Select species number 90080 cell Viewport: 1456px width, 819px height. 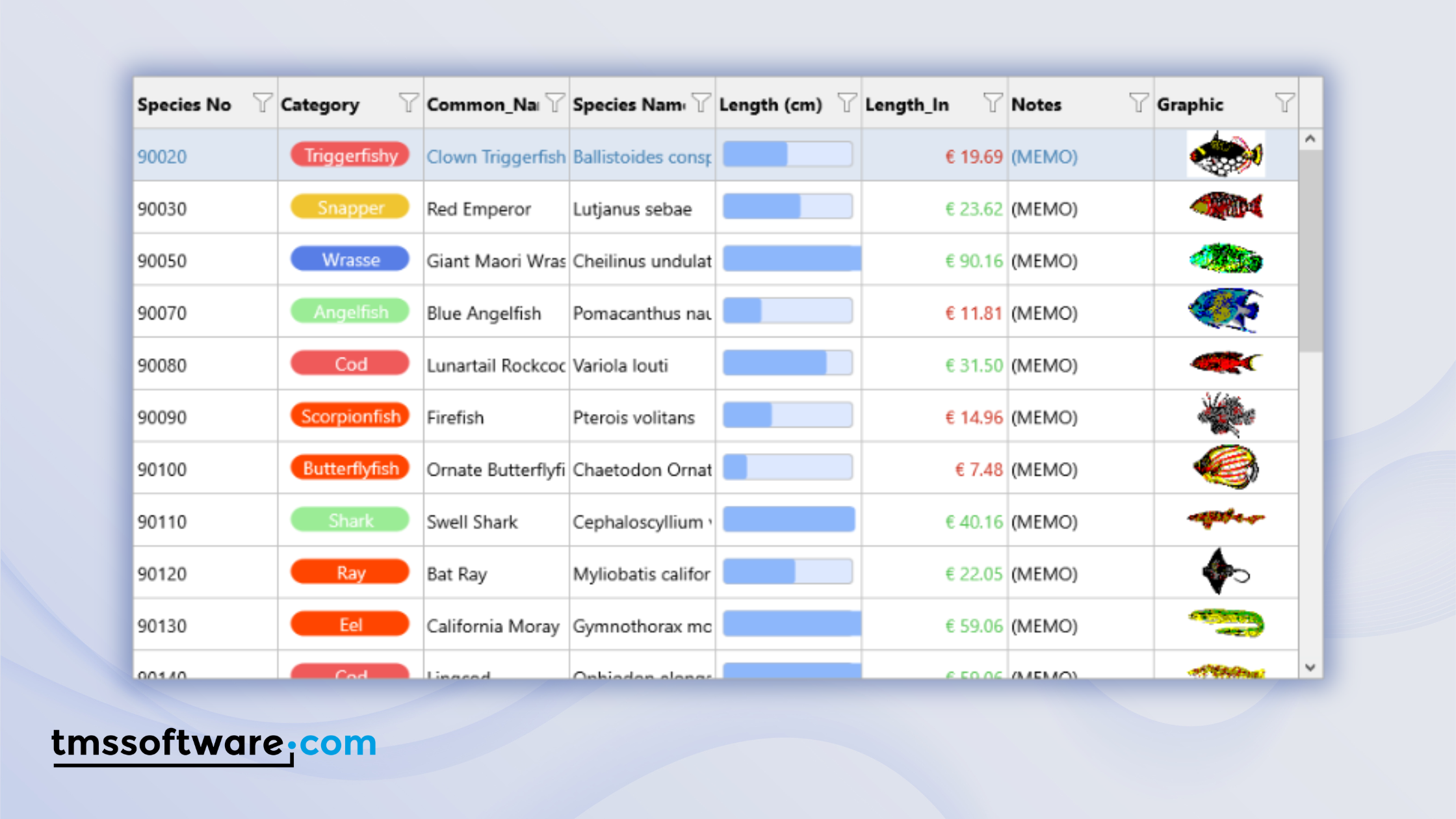(x=162, y=365)
